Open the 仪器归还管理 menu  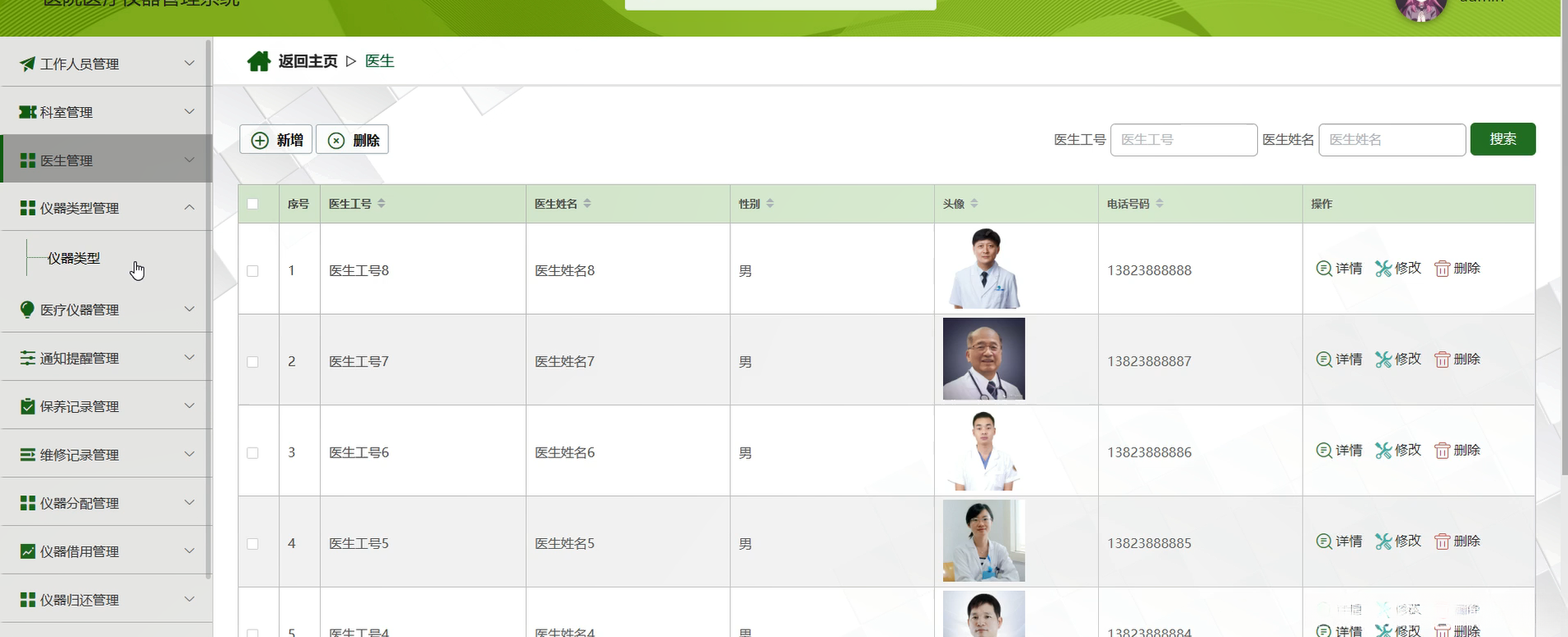point(106,600)
